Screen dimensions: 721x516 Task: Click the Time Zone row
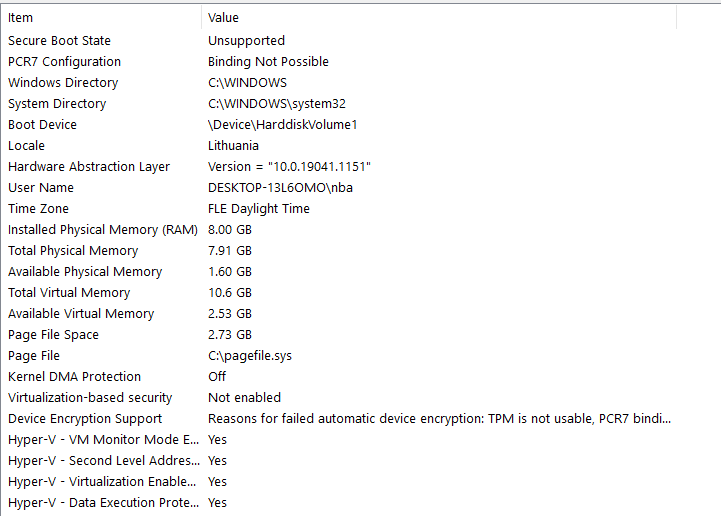tap(39, 209)
